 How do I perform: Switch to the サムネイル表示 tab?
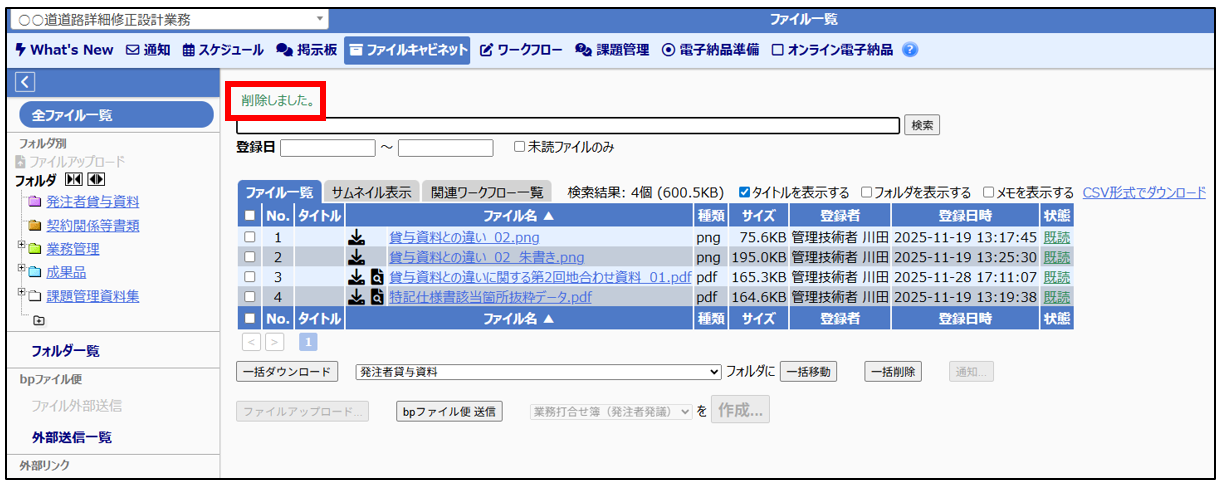click(x=371, y=193)
